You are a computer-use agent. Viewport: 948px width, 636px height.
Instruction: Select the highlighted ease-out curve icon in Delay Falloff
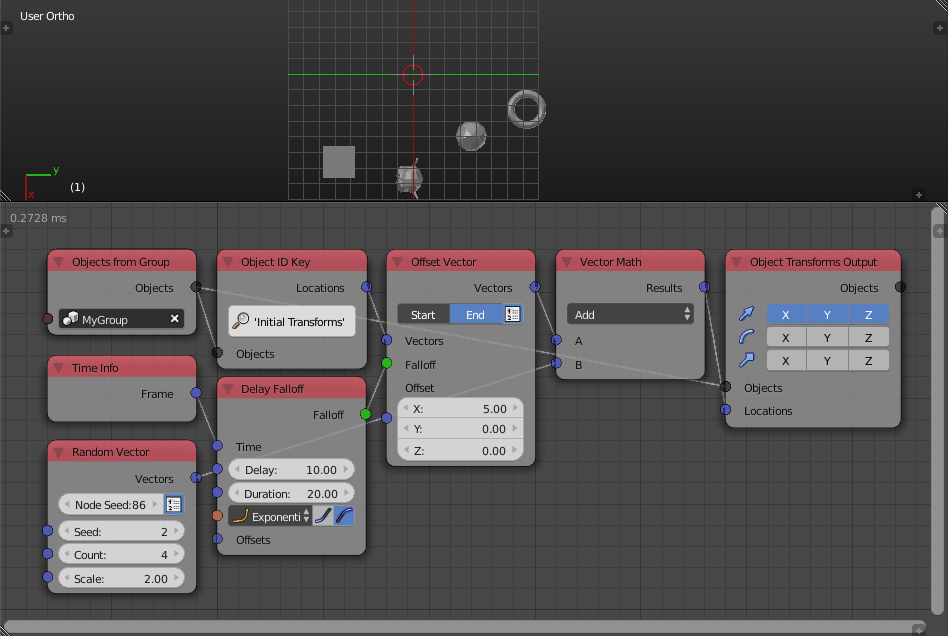pos(343,515)
